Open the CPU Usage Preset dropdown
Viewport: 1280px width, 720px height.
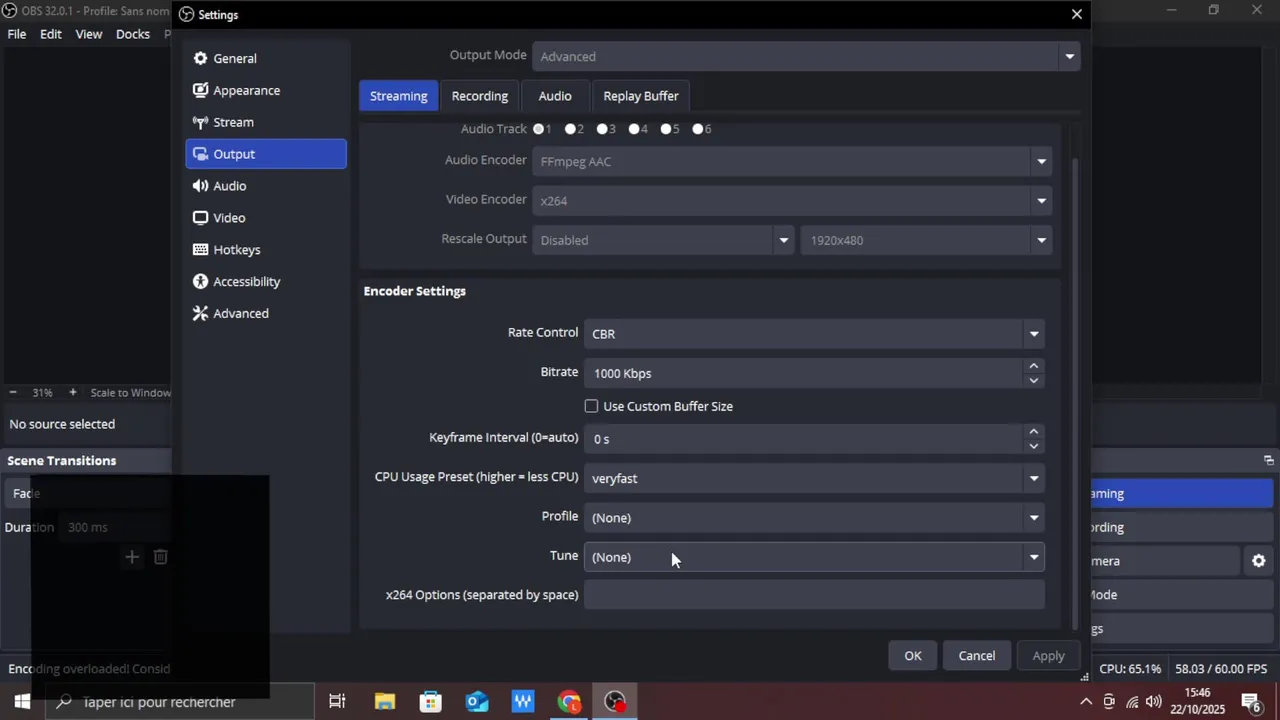tap(814, 478)
